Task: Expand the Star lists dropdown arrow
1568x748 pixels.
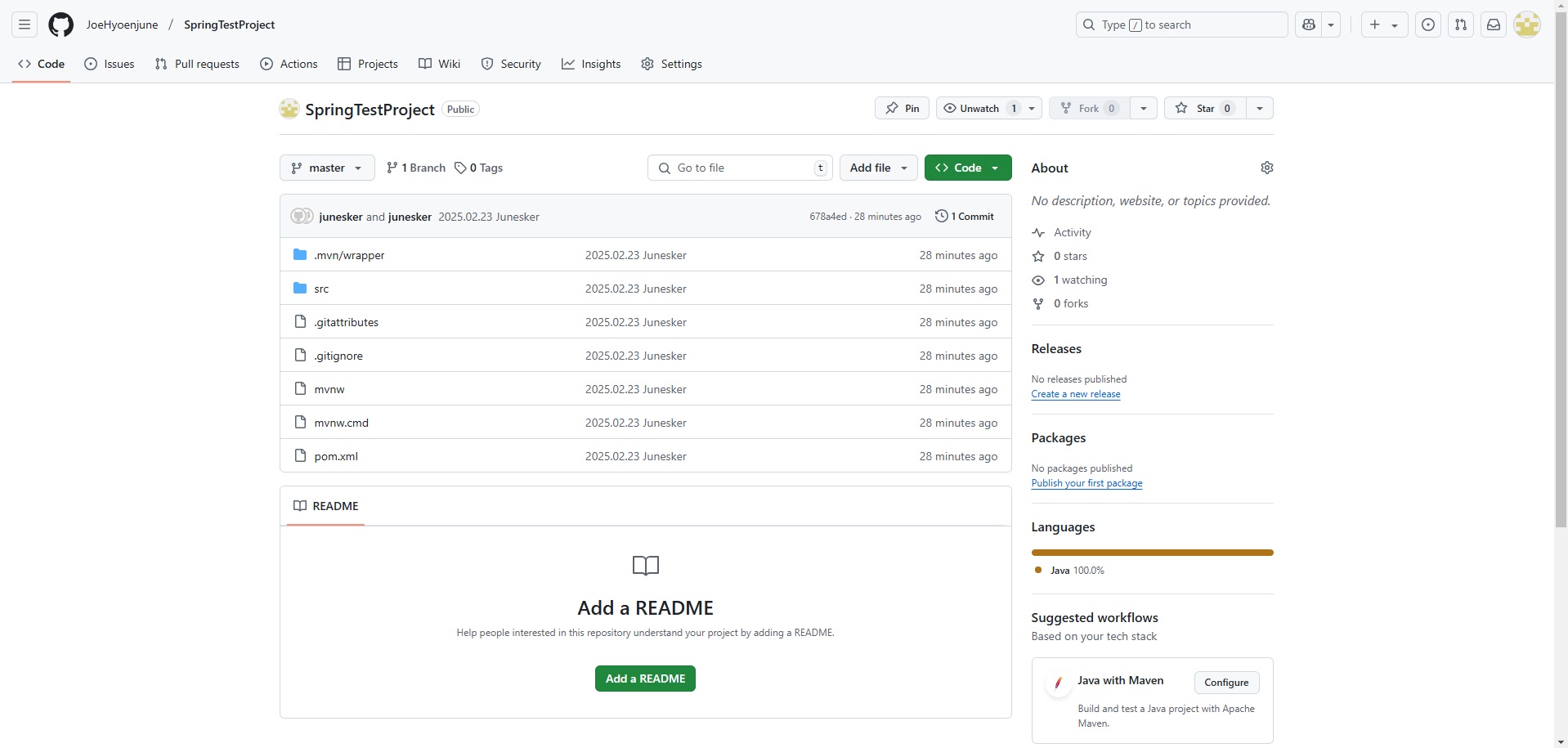Action: coord(1260,108)
